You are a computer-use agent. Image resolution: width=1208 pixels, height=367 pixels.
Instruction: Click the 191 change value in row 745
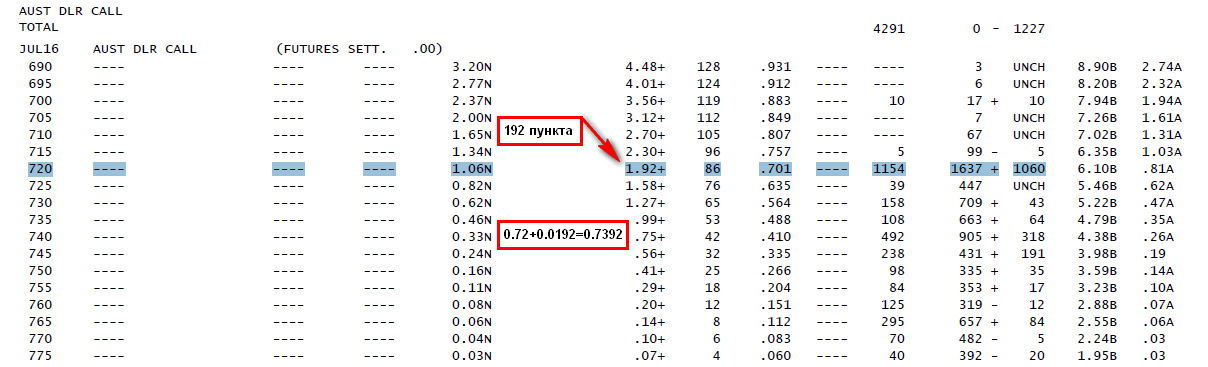coord(1033,253)
